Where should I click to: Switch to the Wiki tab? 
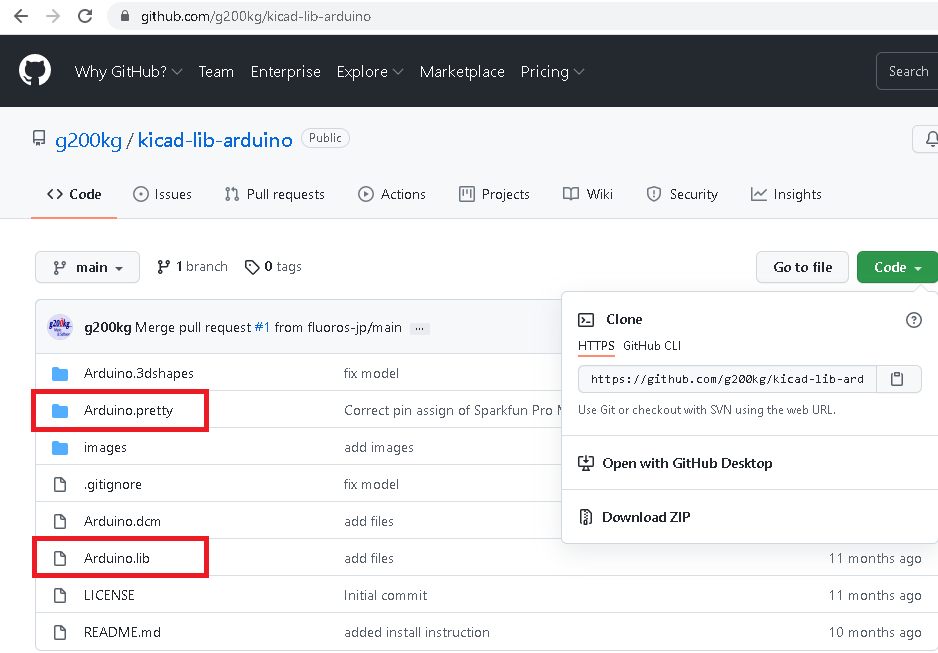click(x=588, y=194)
